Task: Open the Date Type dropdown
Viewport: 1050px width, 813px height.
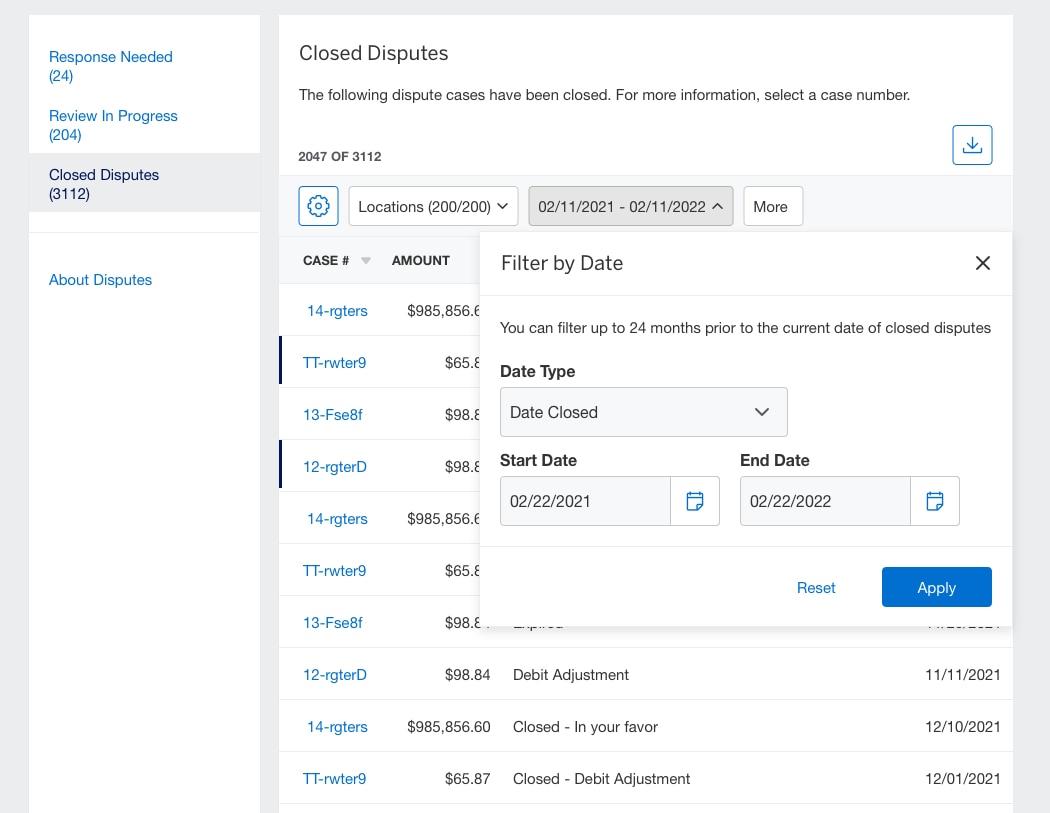Action: click(643, 412)
